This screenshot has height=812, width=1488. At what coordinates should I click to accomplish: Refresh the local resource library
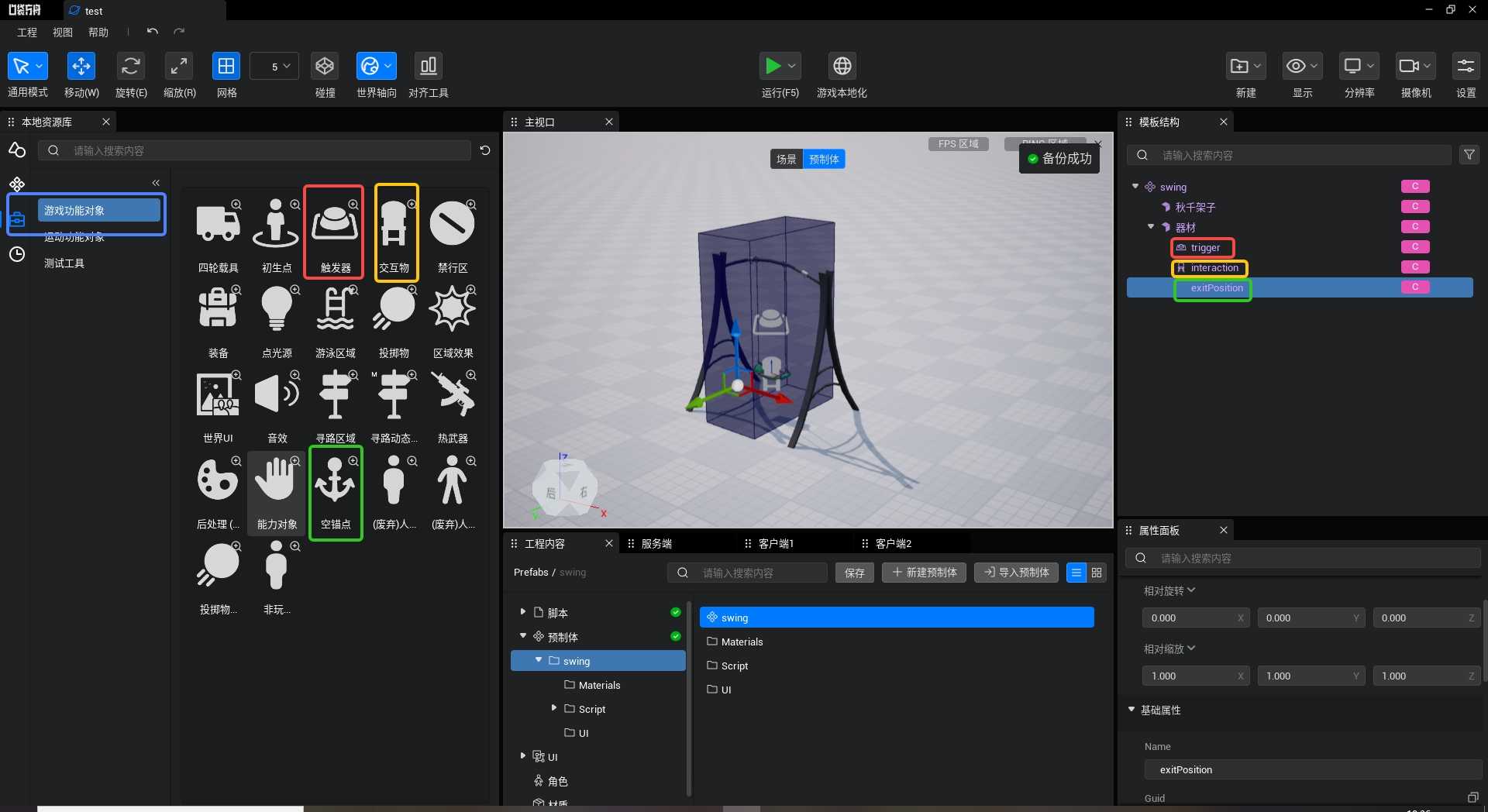tap(485, 150)
